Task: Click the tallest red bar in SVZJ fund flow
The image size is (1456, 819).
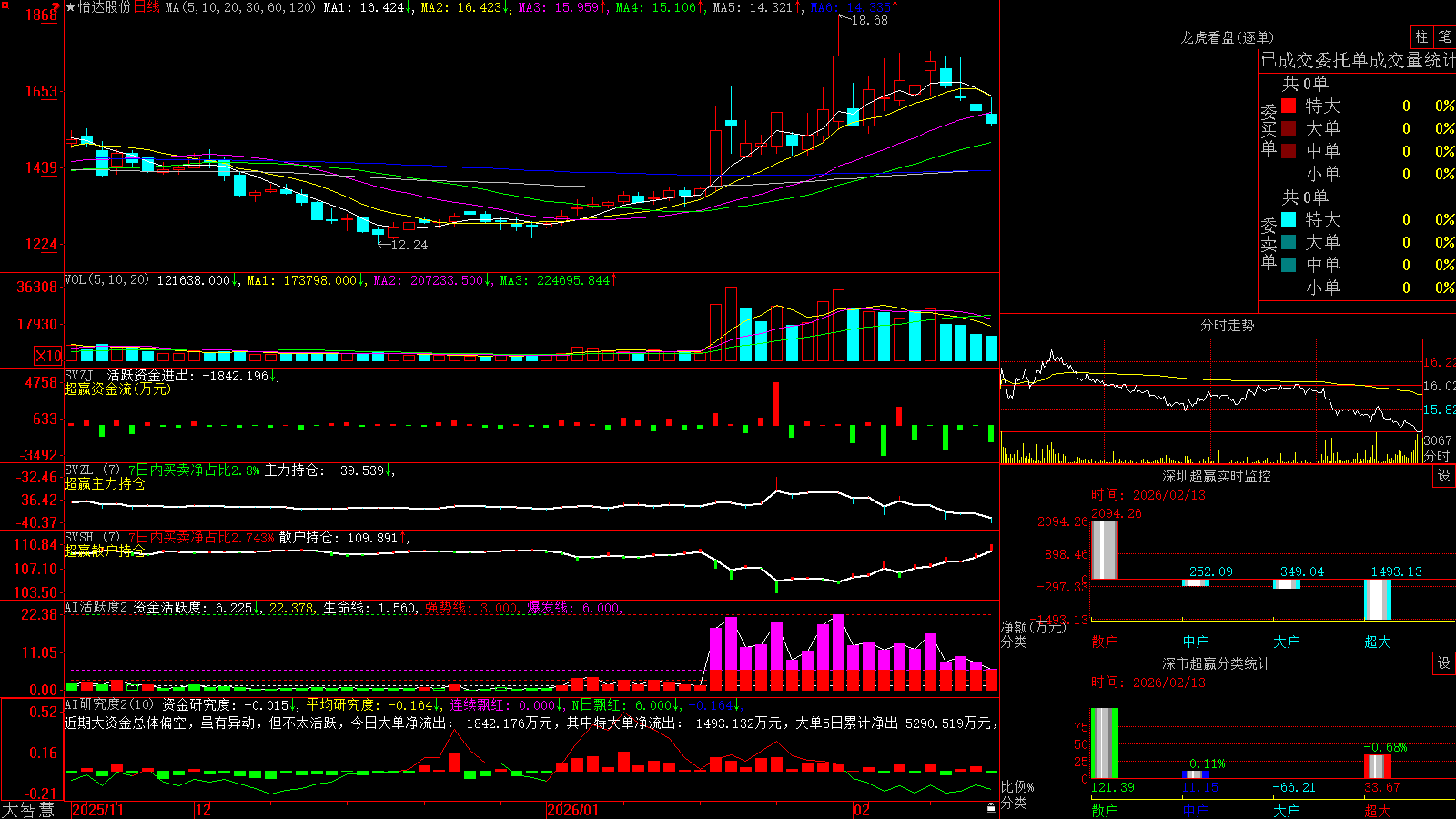Action: pyautogui.click(x=776, y=404)
